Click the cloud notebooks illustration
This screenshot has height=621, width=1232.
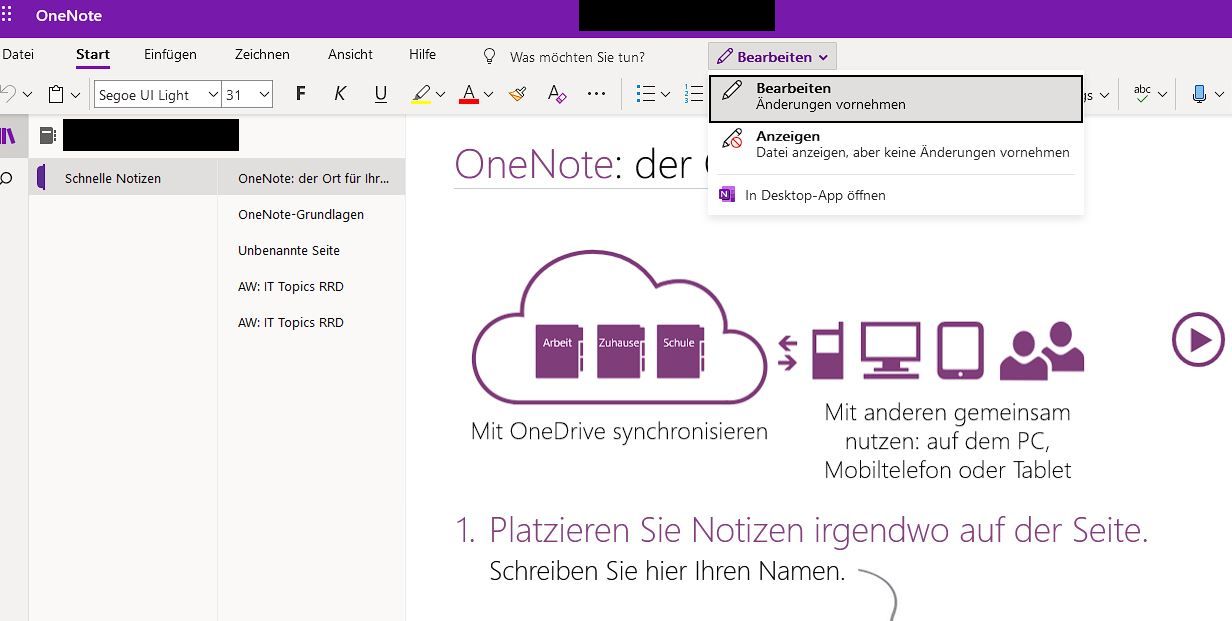pyautogui.click(x=620, y=327)
